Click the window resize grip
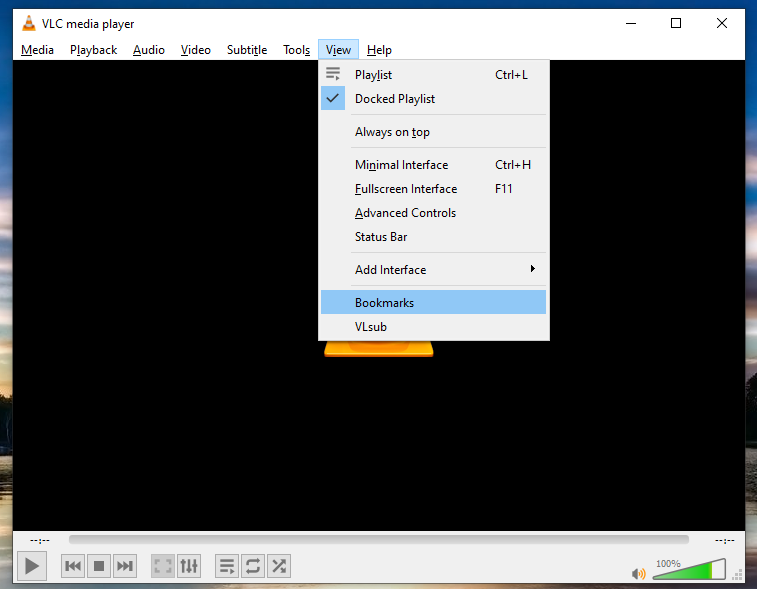 (x=738, y=575)
